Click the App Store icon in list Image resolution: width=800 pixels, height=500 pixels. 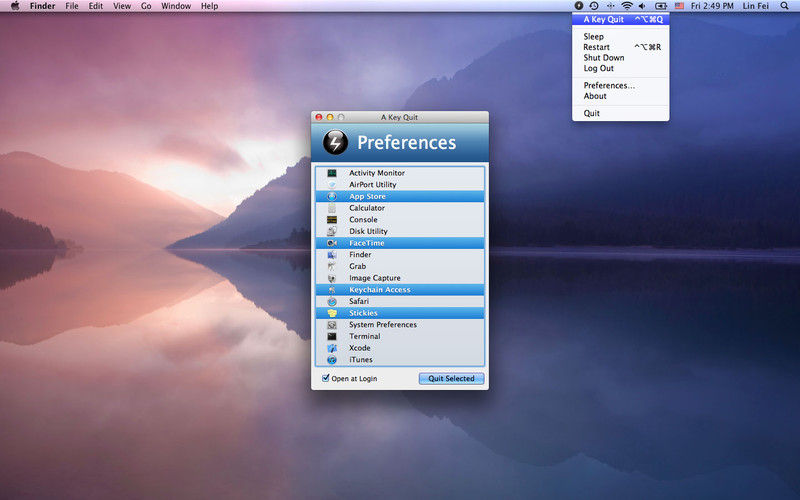[332, 196]
